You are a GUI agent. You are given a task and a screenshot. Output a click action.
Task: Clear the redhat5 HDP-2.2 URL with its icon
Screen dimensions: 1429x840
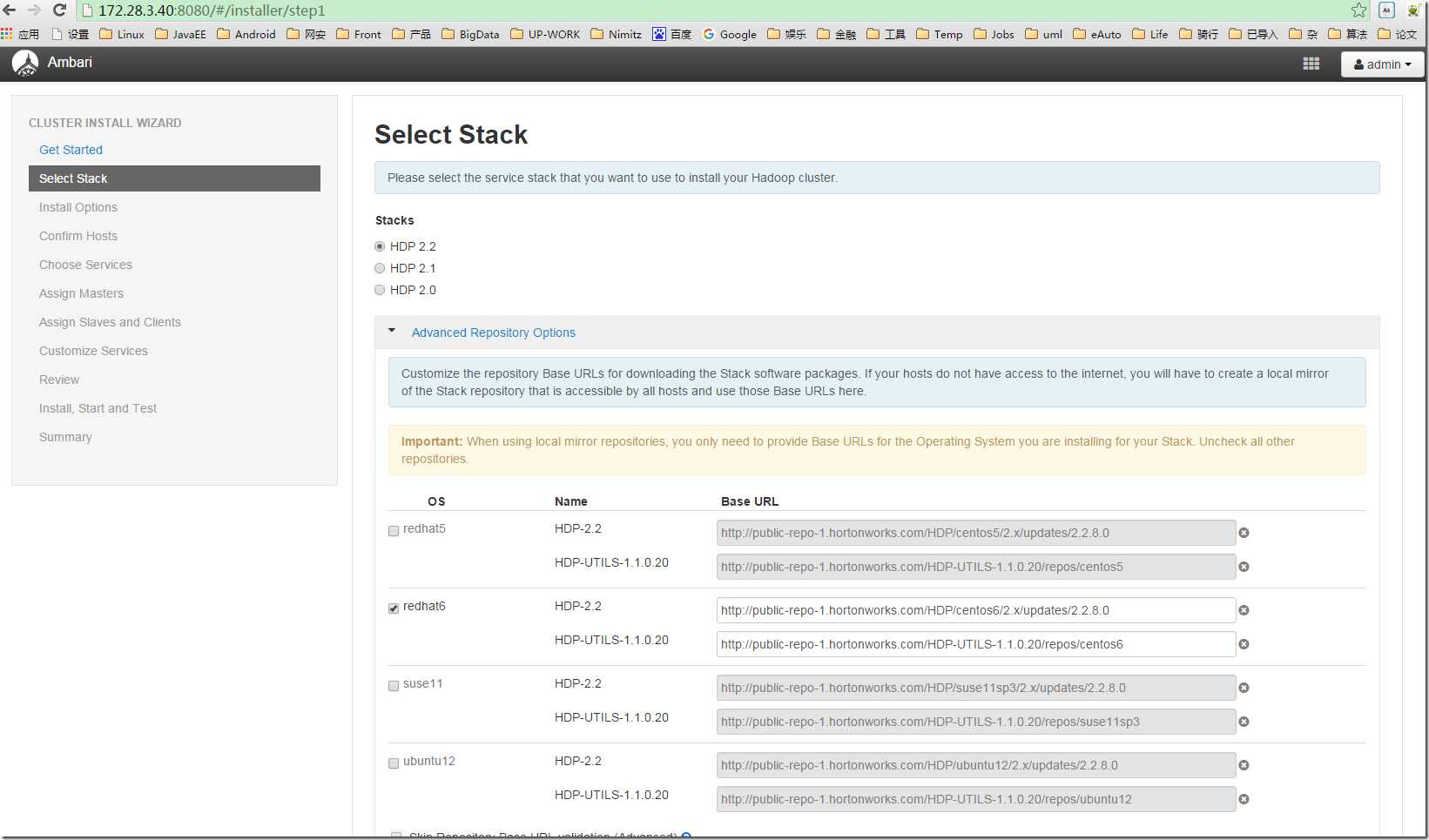pyautogui.click(x=1244, y=533)
